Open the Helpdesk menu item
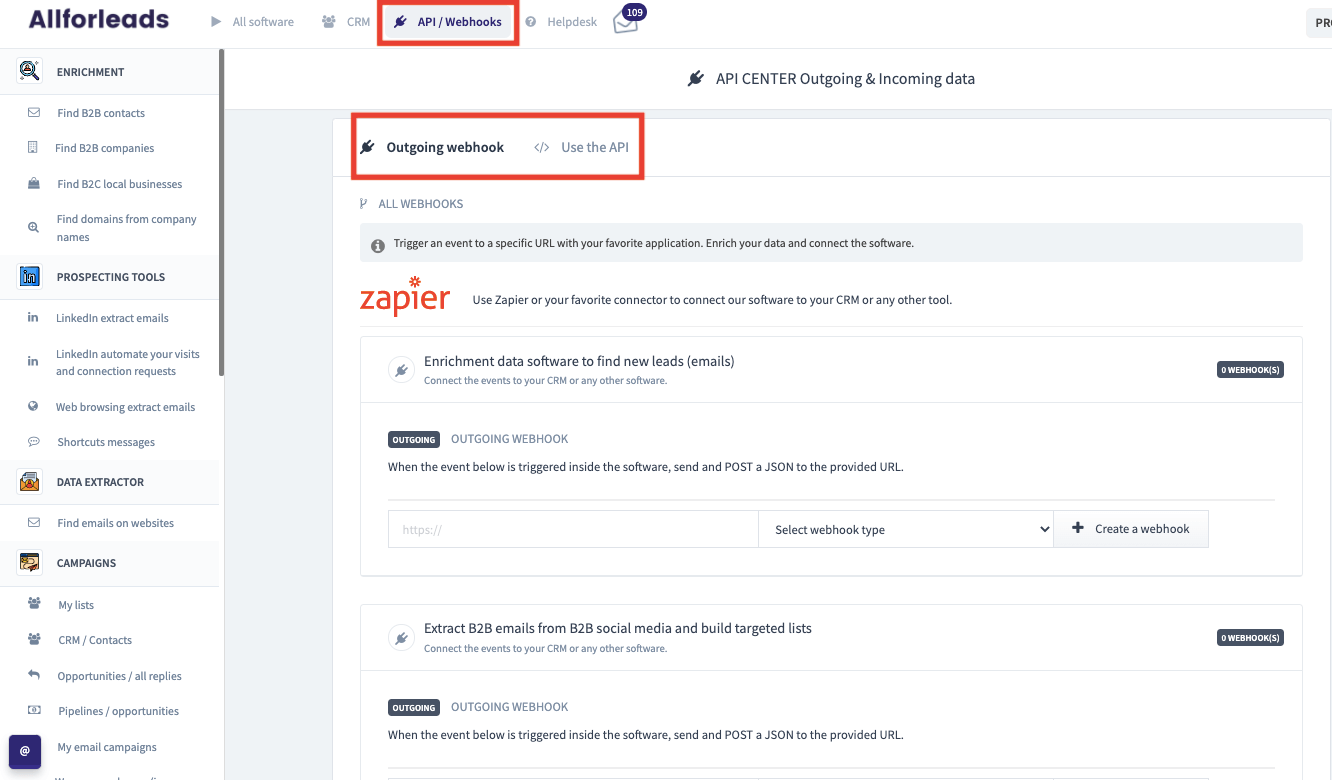1332x780 pixels. 561,22
